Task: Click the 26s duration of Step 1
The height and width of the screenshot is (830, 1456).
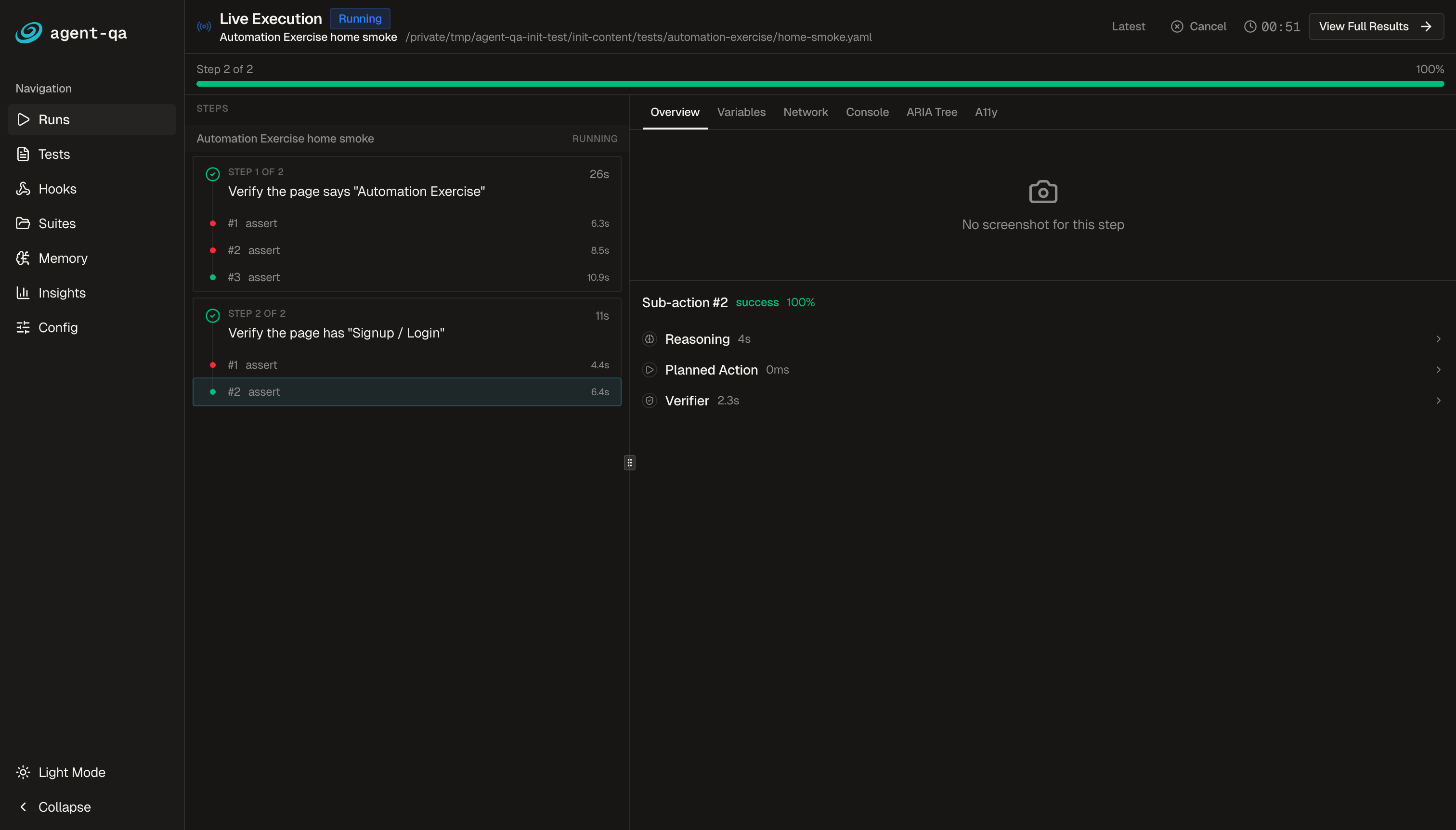Action: click(x=598, y=174)
